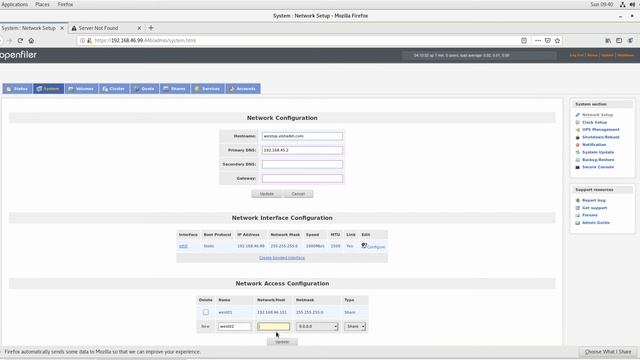Click the Backup/Restore icon in sidebar
The height and width of the screenshot is (360, 640).
pyautogui.click(x=578, y=160)
